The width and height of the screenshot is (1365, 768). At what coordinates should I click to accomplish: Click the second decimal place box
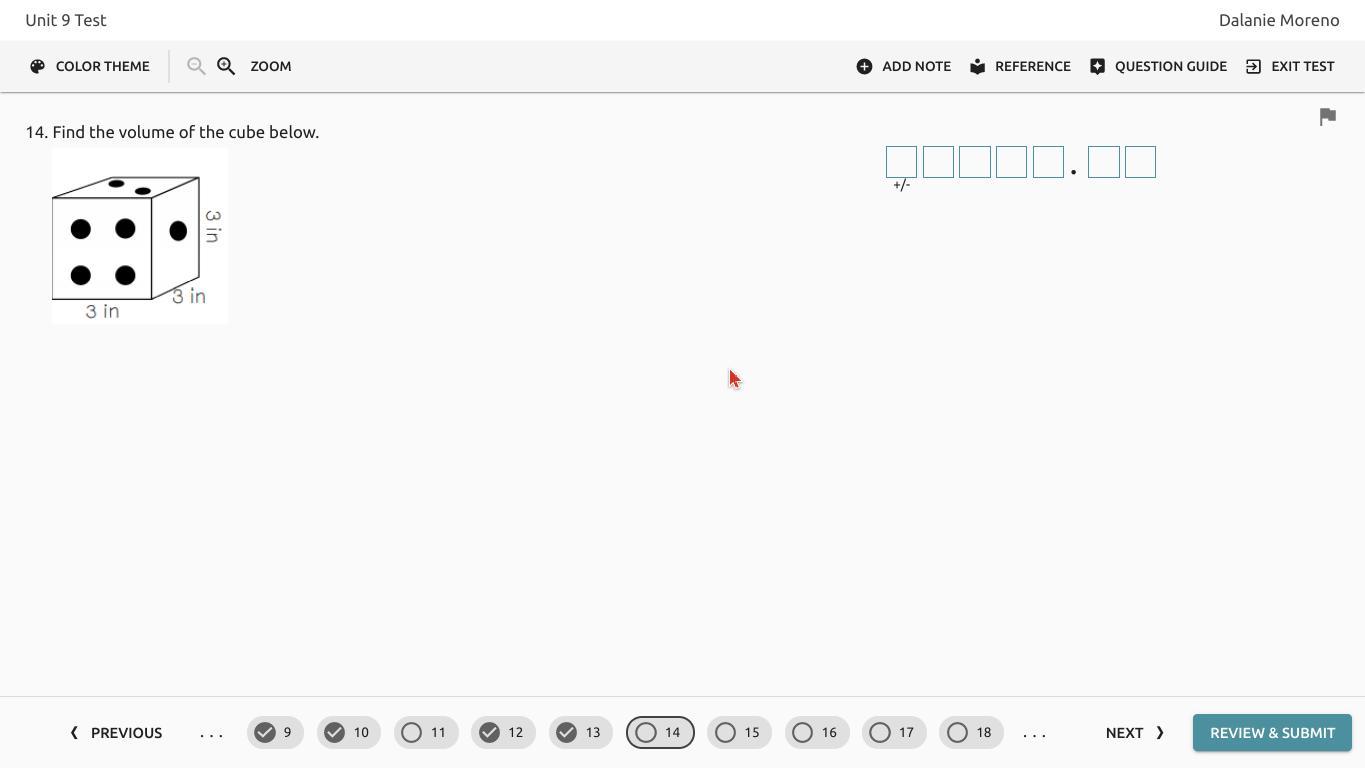click(1140, 162)
